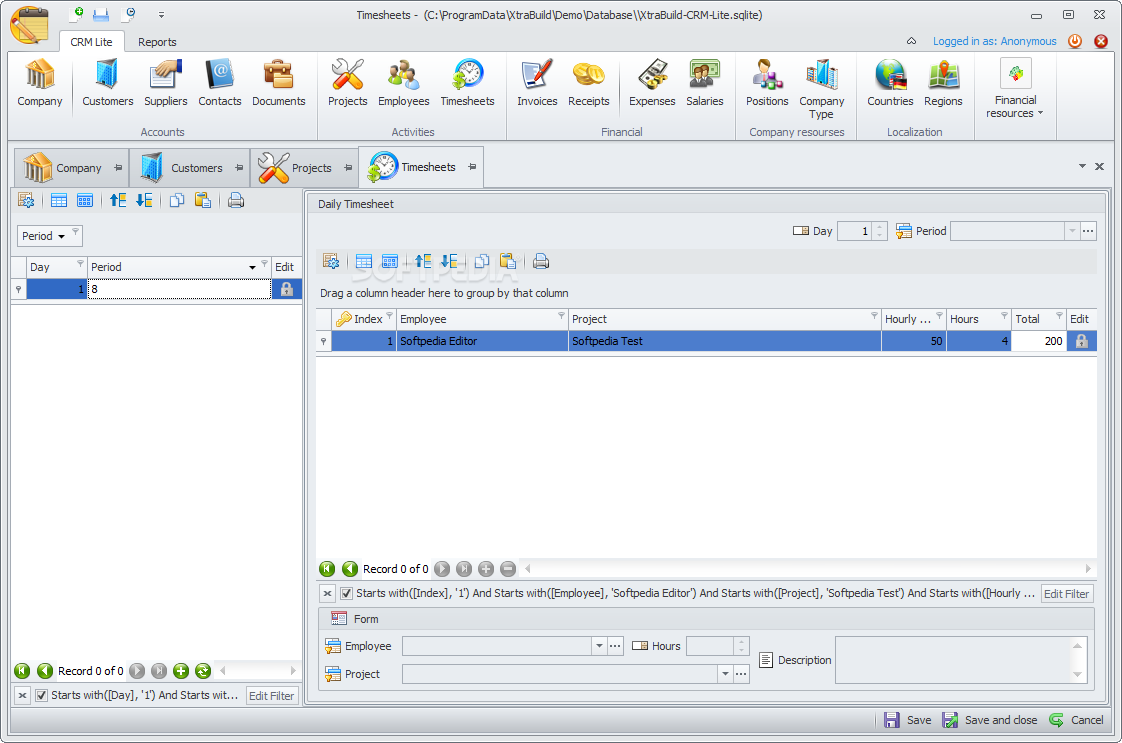The height and width of the screenshot is (743, 1122).
Task: Remove the Daily Timesheet filter with X
Action: (x=327, y=593)
